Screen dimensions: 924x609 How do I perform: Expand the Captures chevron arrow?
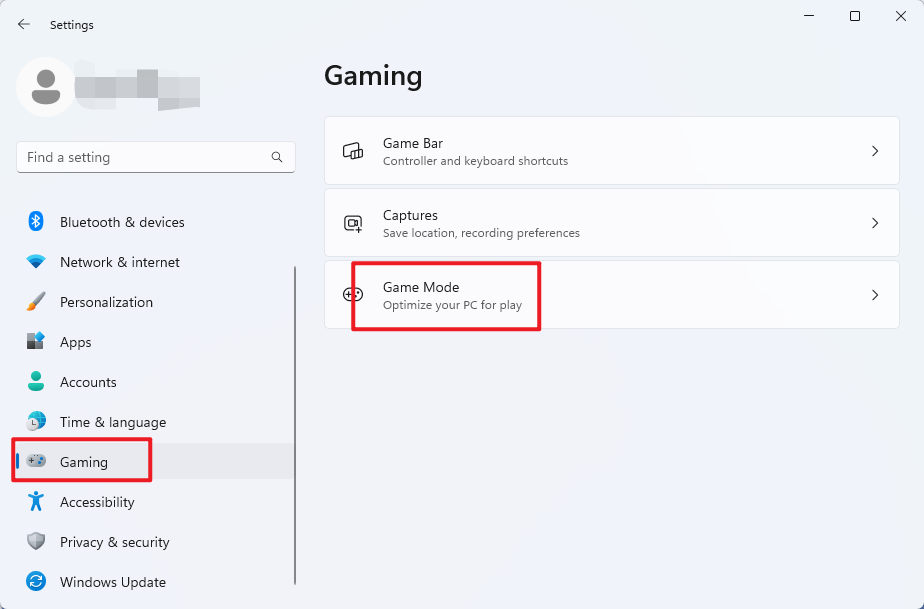(875, 223)
